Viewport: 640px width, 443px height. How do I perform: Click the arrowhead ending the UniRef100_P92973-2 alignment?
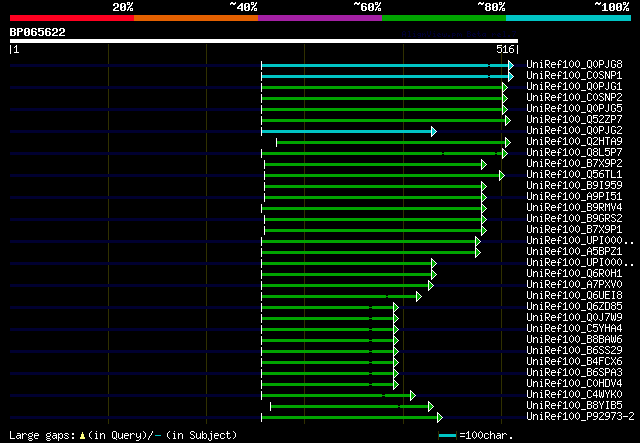click(x=440, y=418)
